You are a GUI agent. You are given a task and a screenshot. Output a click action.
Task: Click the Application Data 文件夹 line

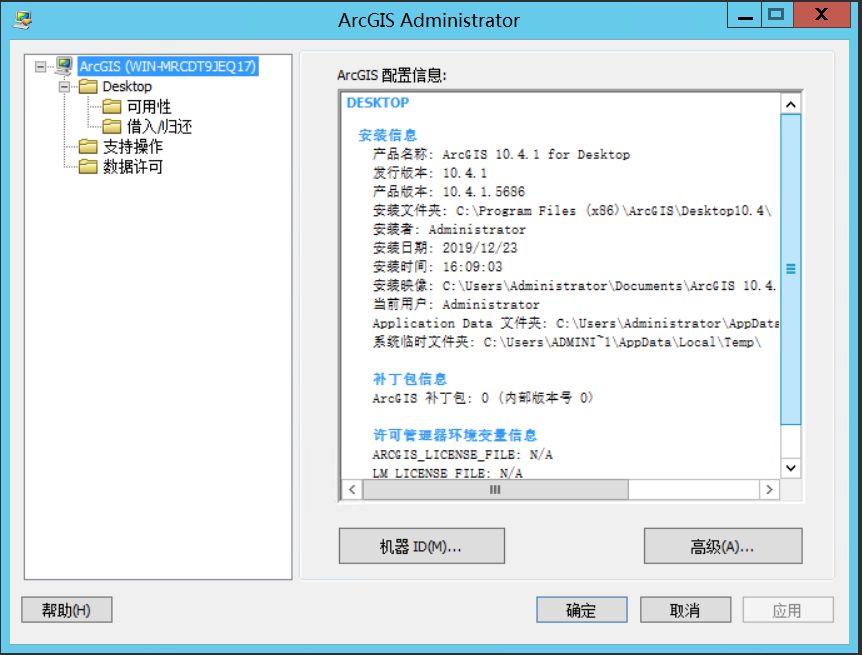pyautogui.click(x=576, y=323)
